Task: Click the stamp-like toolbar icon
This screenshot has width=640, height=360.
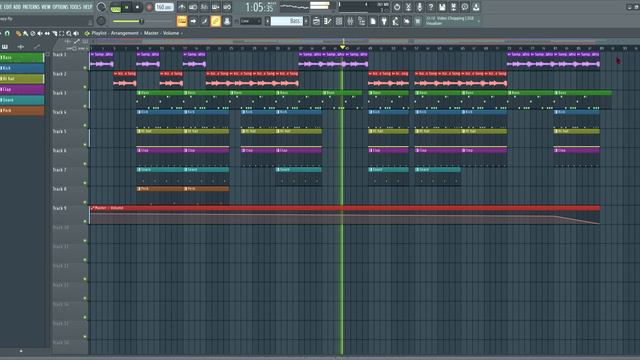Action: tap(227, 21)
